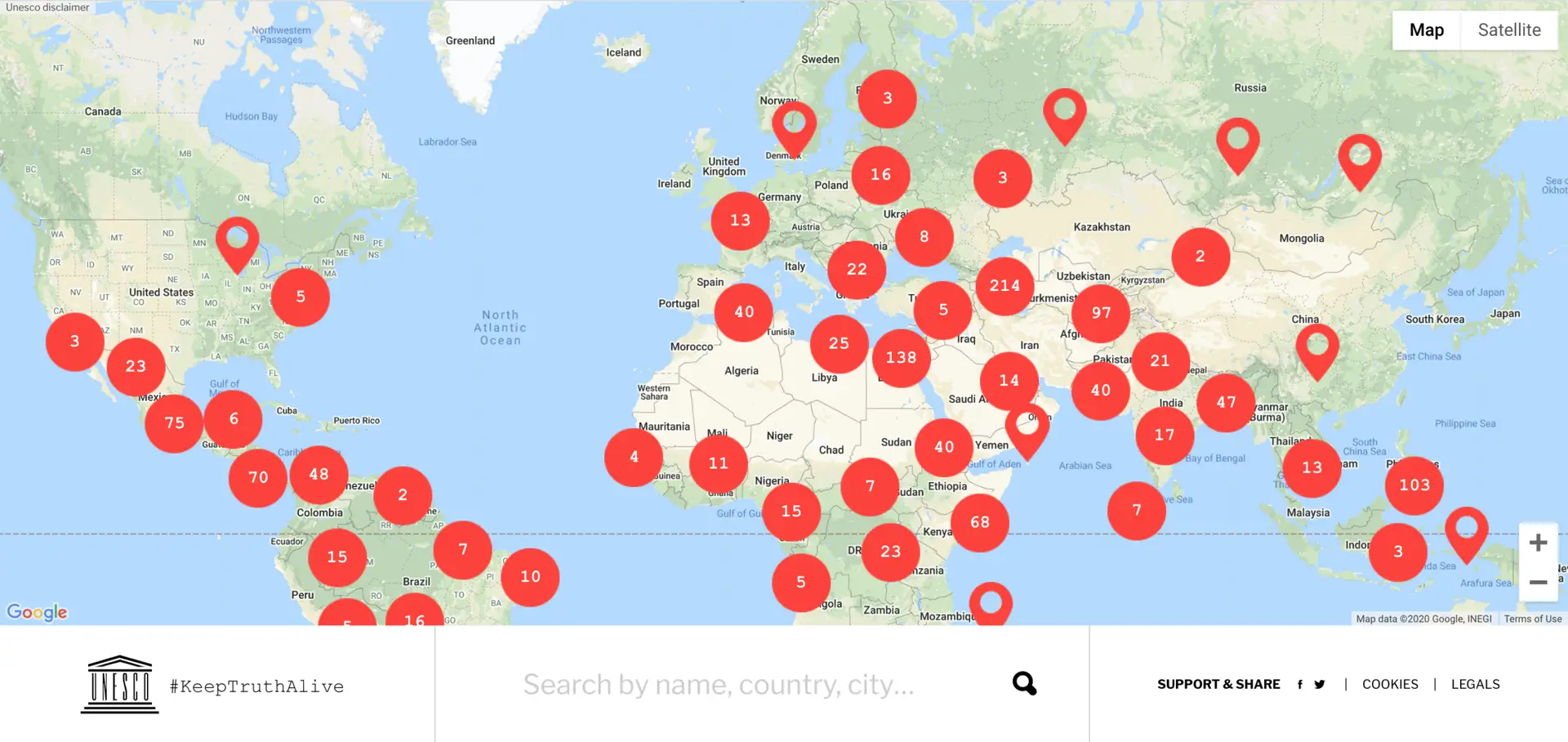Select the map pin over Norway
This screenshot has width=1568, height=742.
[794, 125]
